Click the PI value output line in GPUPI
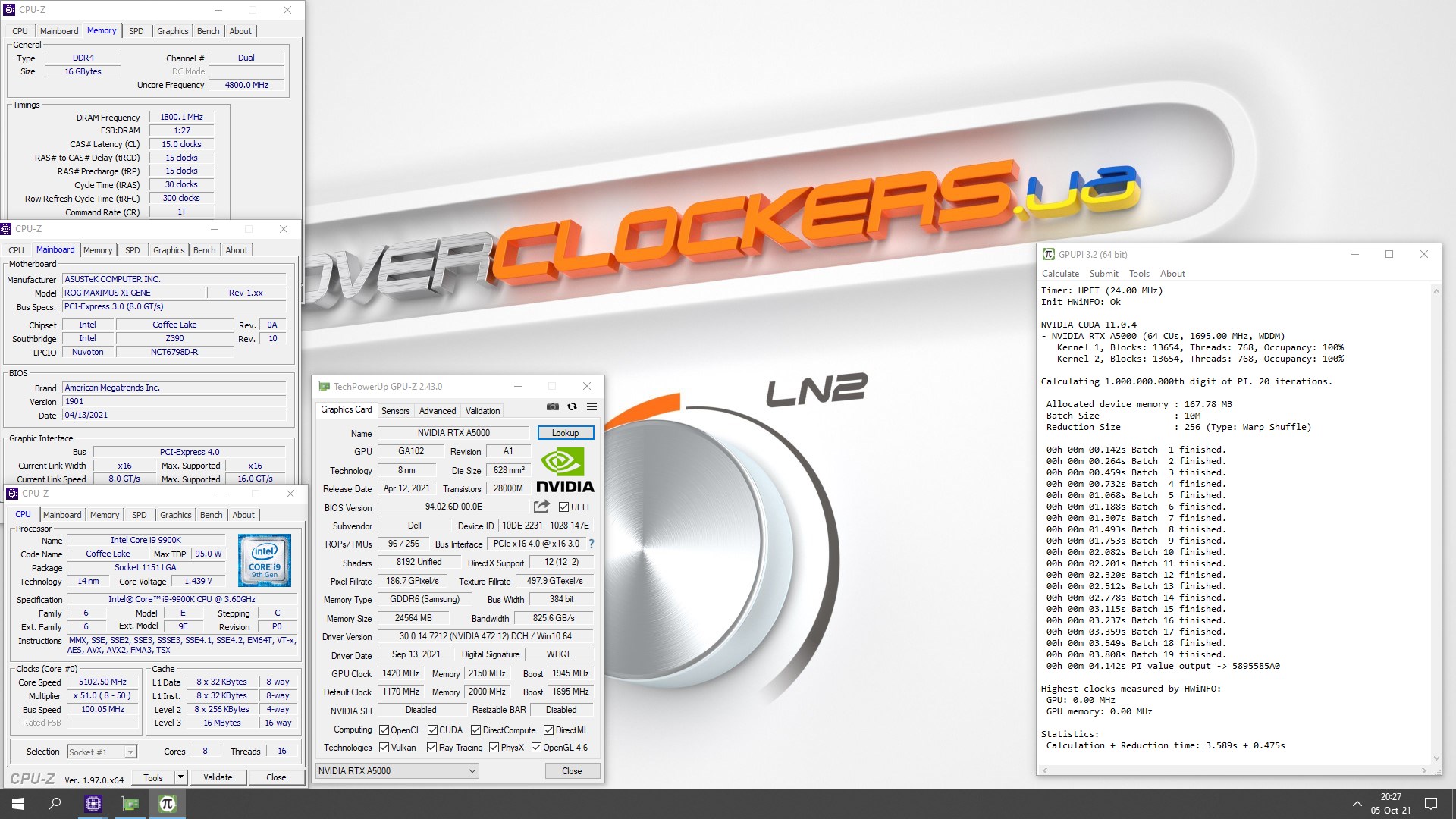 (x=1163, y=667)
